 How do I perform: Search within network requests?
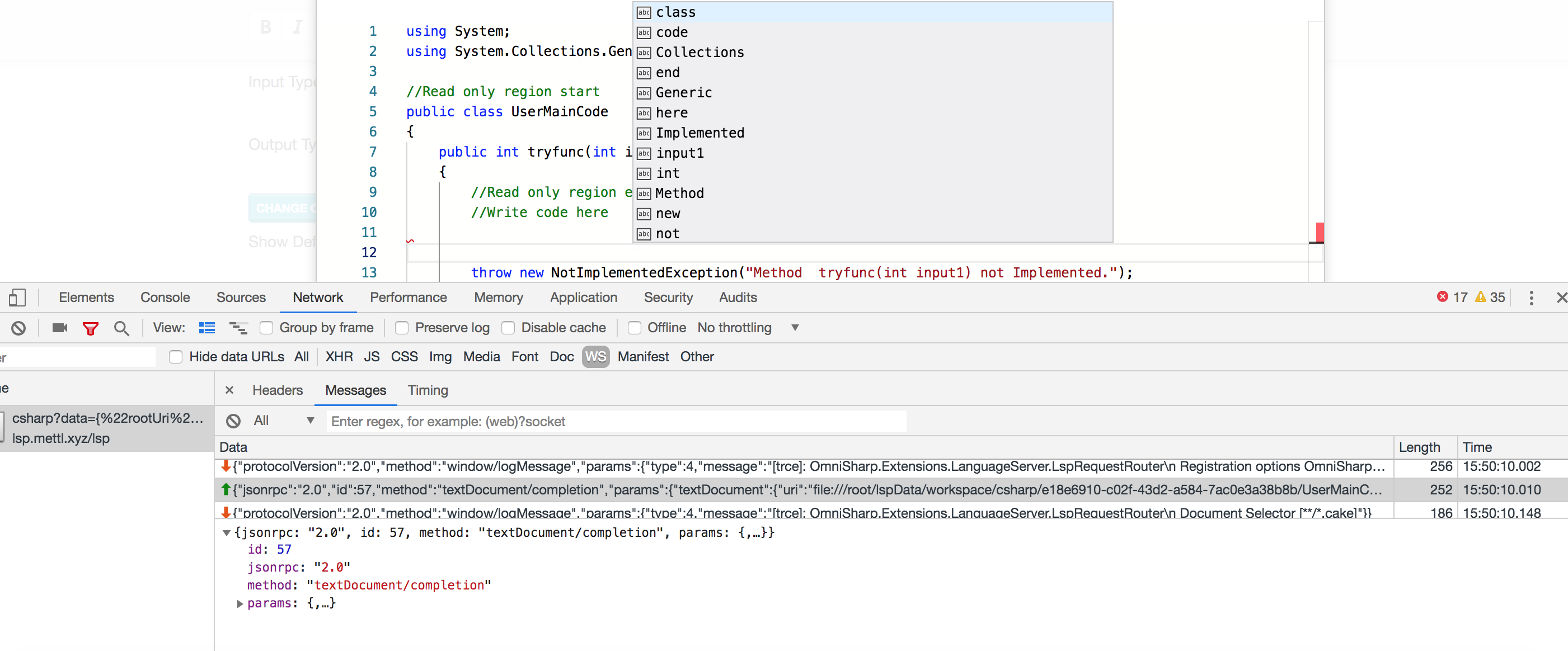122,327
